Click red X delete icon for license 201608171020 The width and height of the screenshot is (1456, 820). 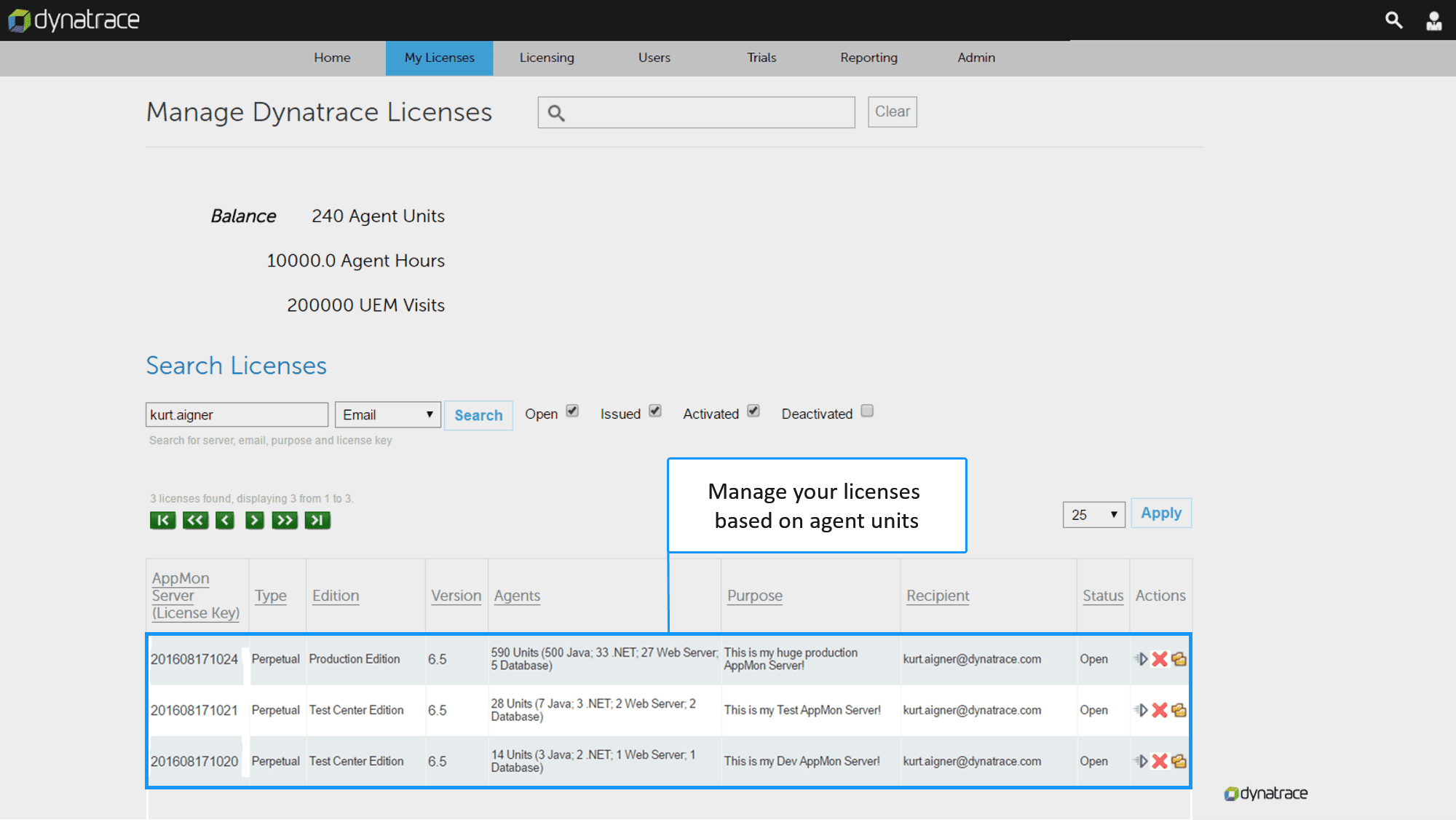[x=1160, y=761]
